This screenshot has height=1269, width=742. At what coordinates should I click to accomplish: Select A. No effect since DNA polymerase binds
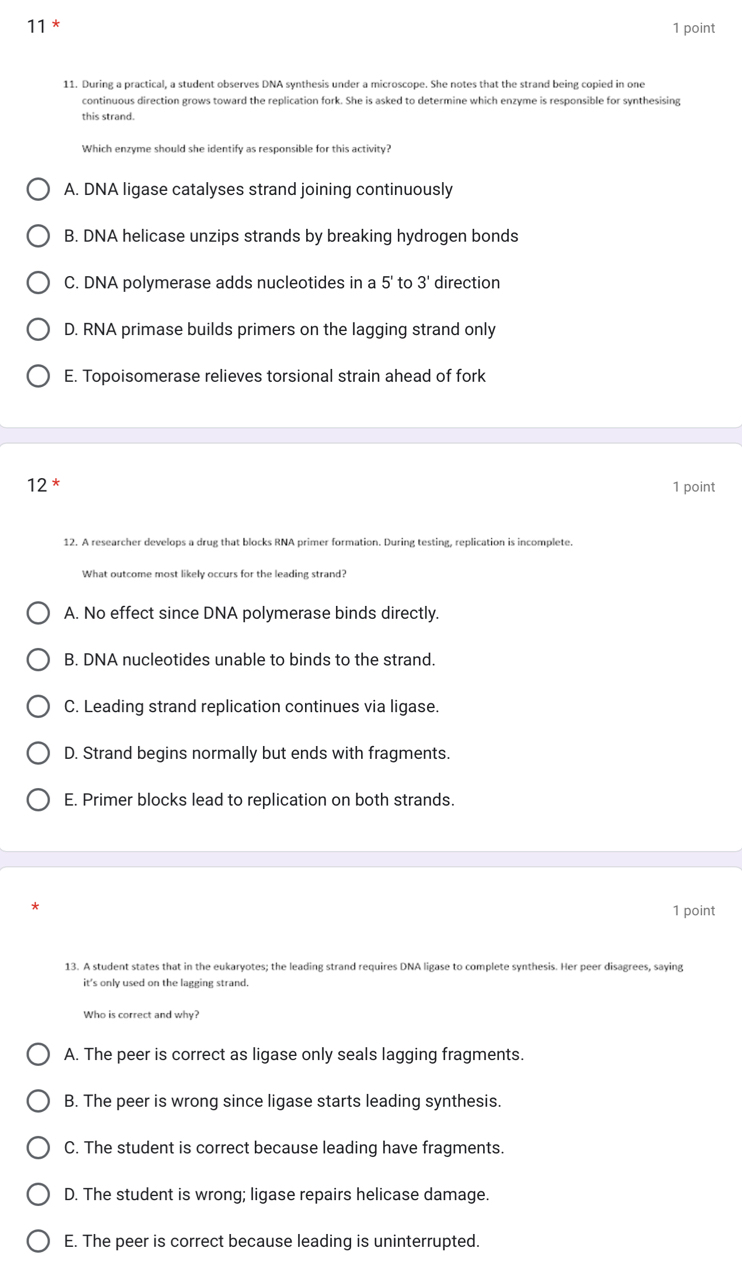tap(38, 613)
